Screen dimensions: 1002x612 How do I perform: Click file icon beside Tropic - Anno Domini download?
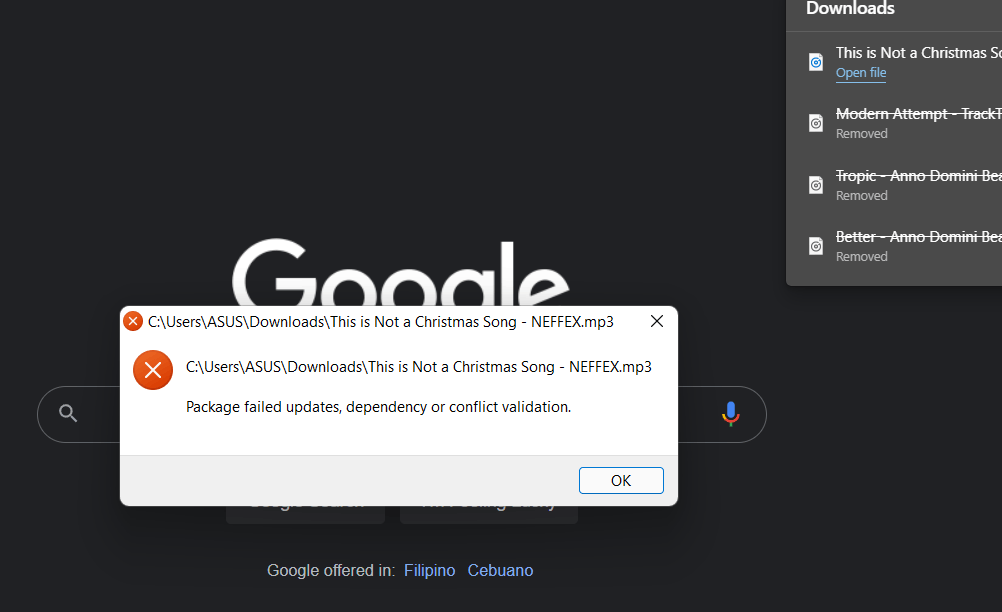816,185
